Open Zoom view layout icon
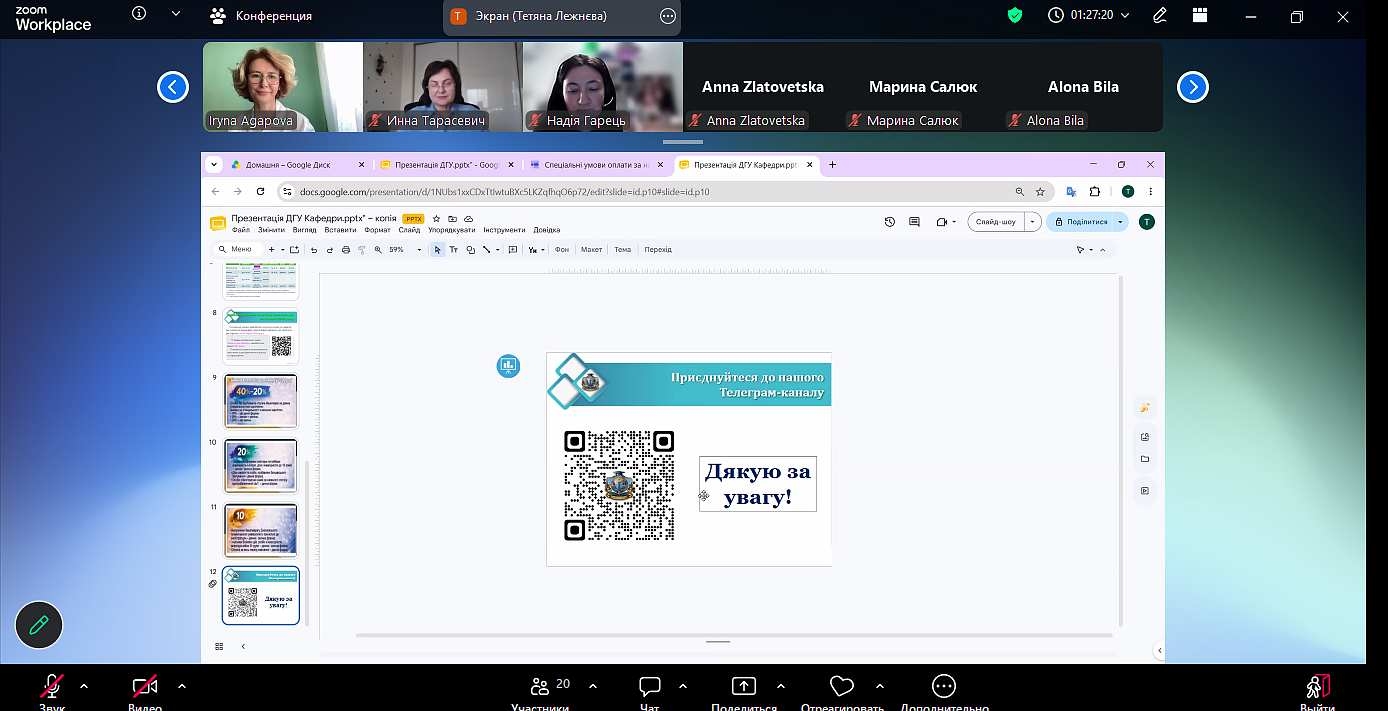Viewport: 1388px width, 711px height. coord(1200,15)
